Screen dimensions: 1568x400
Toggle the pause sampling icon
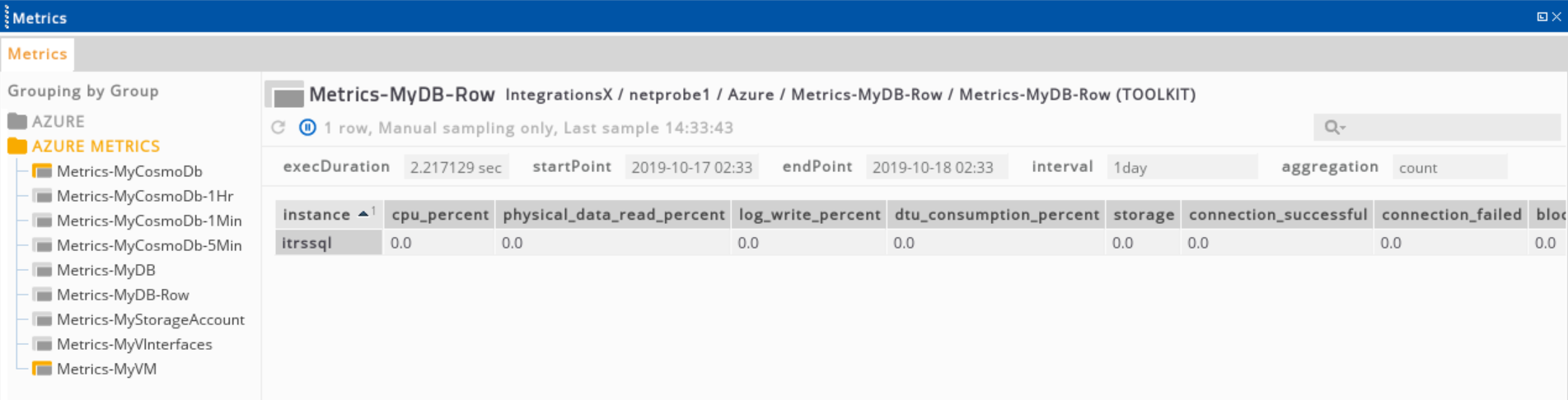click(x=307, y=128)
